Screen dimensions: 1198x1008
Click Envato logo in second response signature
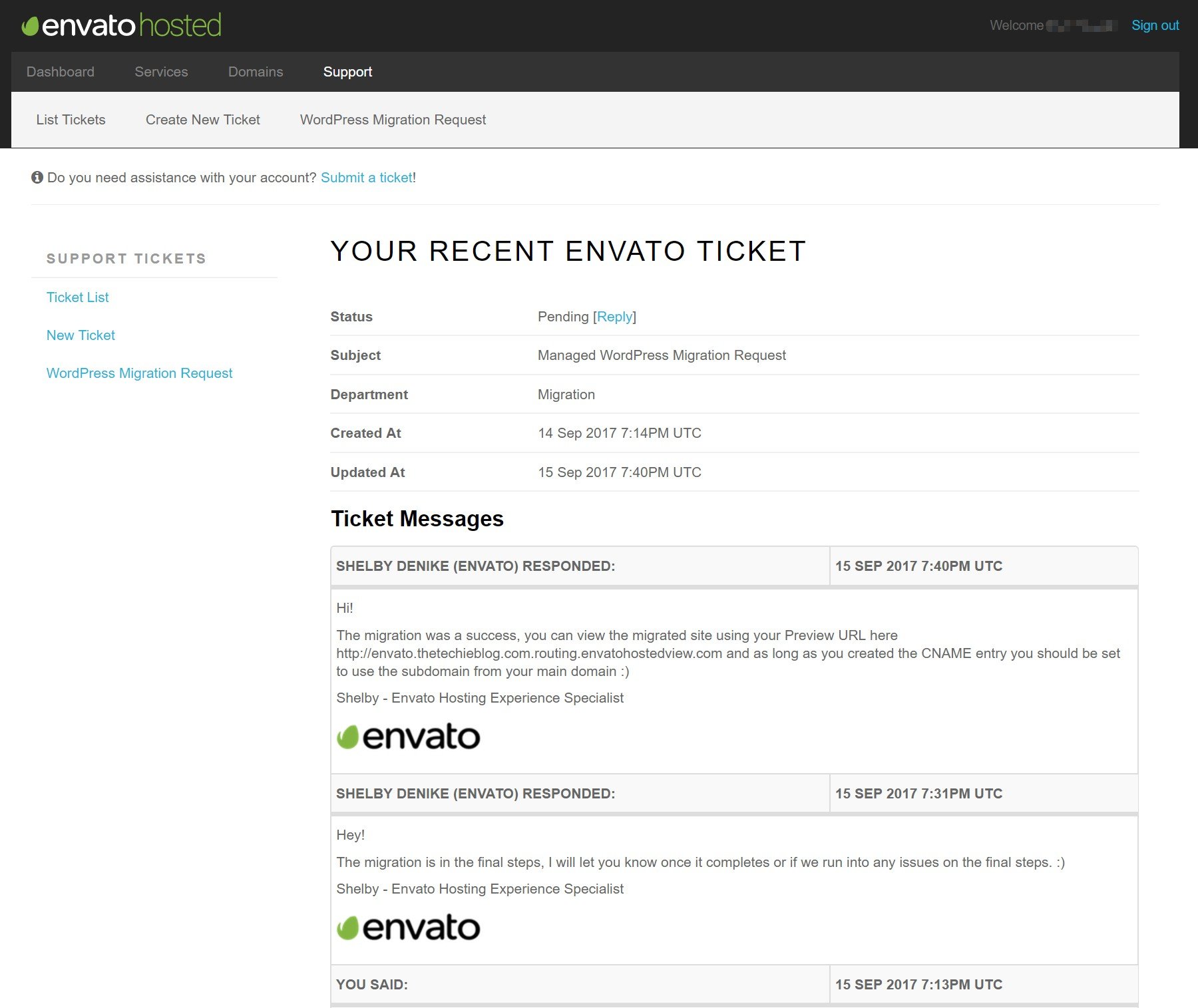(408, 927)
